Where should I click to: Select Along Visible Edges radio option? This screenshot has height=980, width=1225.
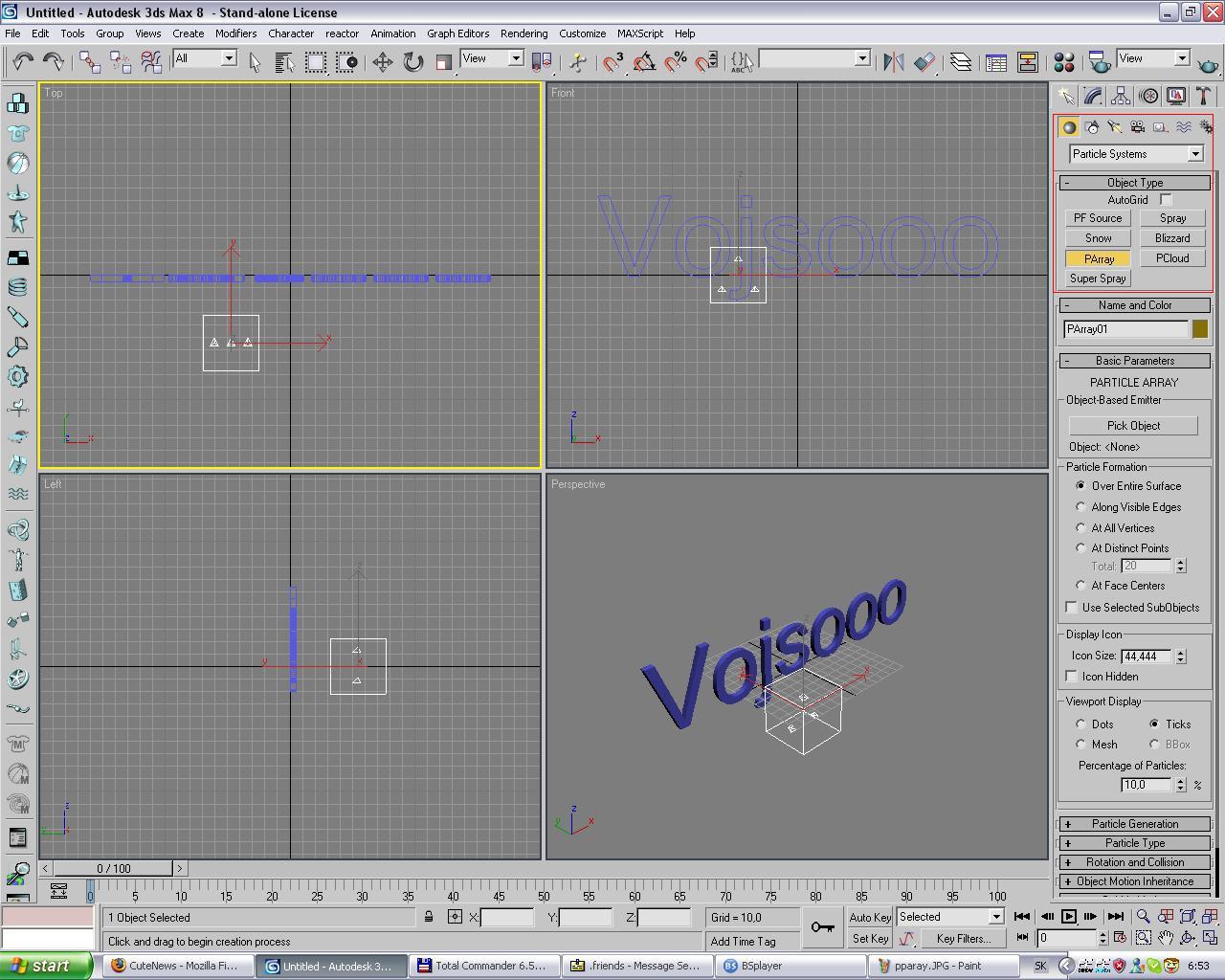pos(1081,507)
